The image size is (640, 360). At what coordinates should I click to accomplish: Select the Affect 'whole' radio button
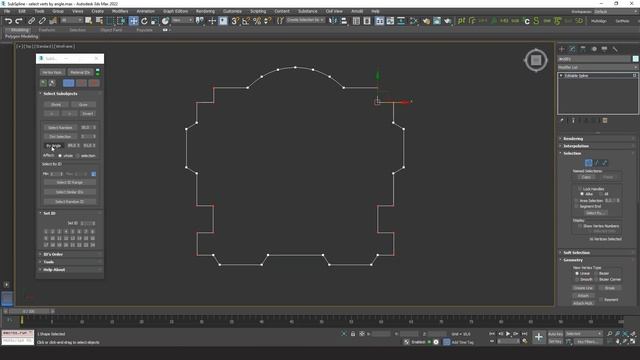[60, 156]
